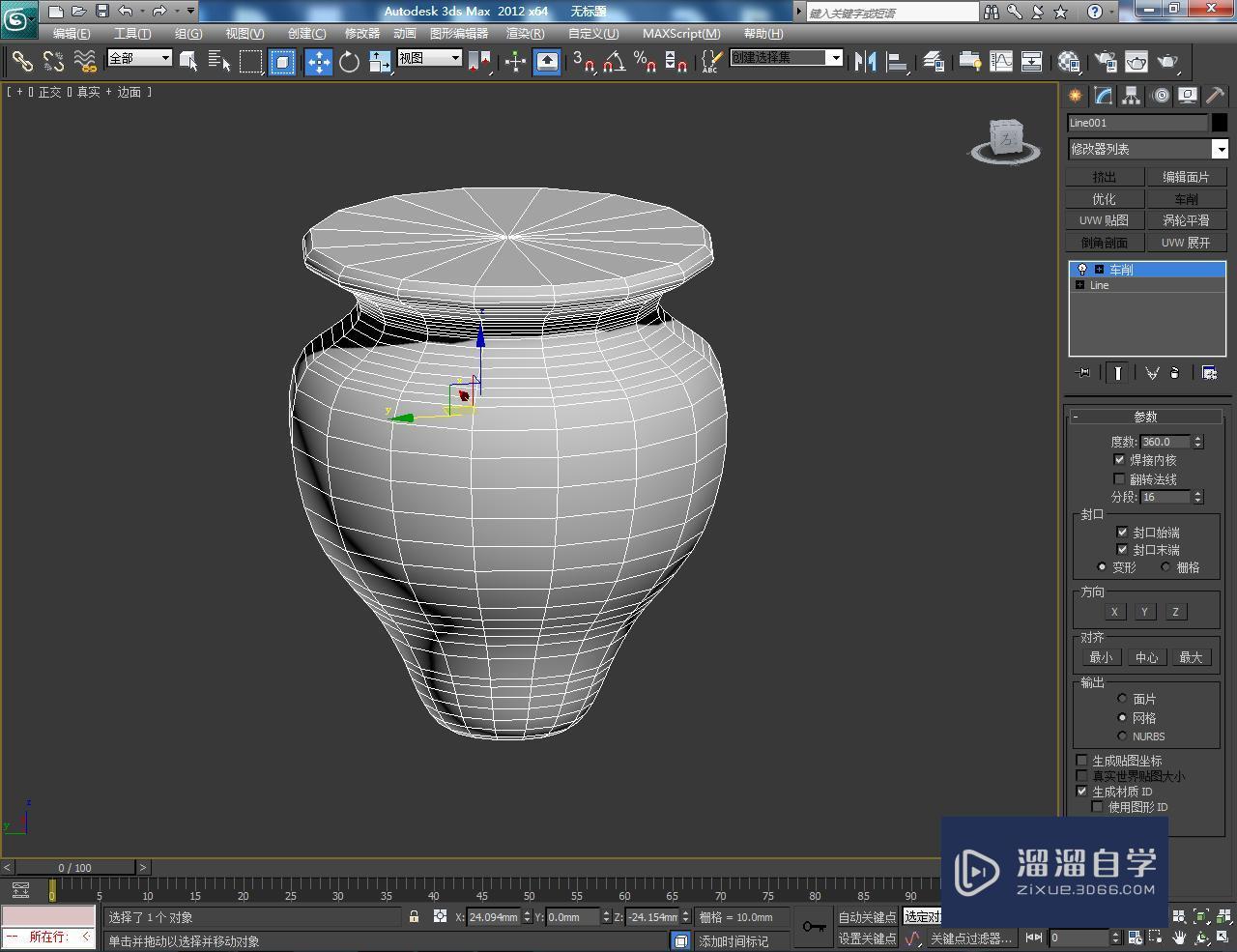The width and height of the screenshot is (1237, 952).
Task: Open the Rendering menu
Action: click(525, 33)
